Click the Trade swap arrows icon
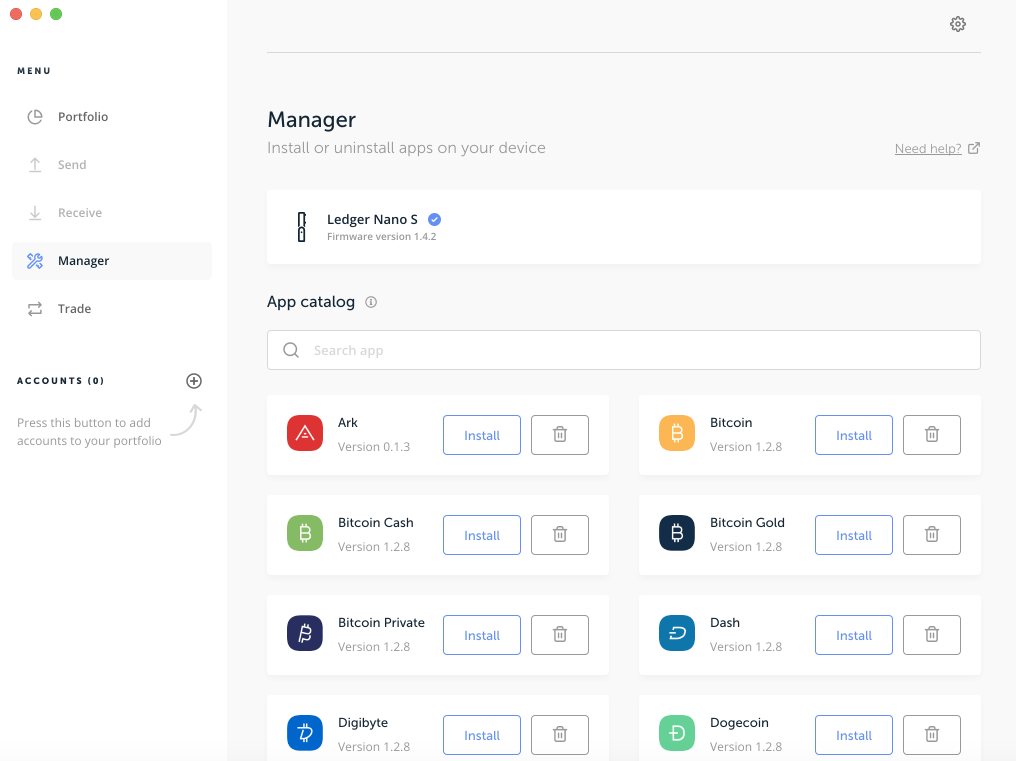The width and height of the screenshot is (1016, 761). [x=35, y=309]
